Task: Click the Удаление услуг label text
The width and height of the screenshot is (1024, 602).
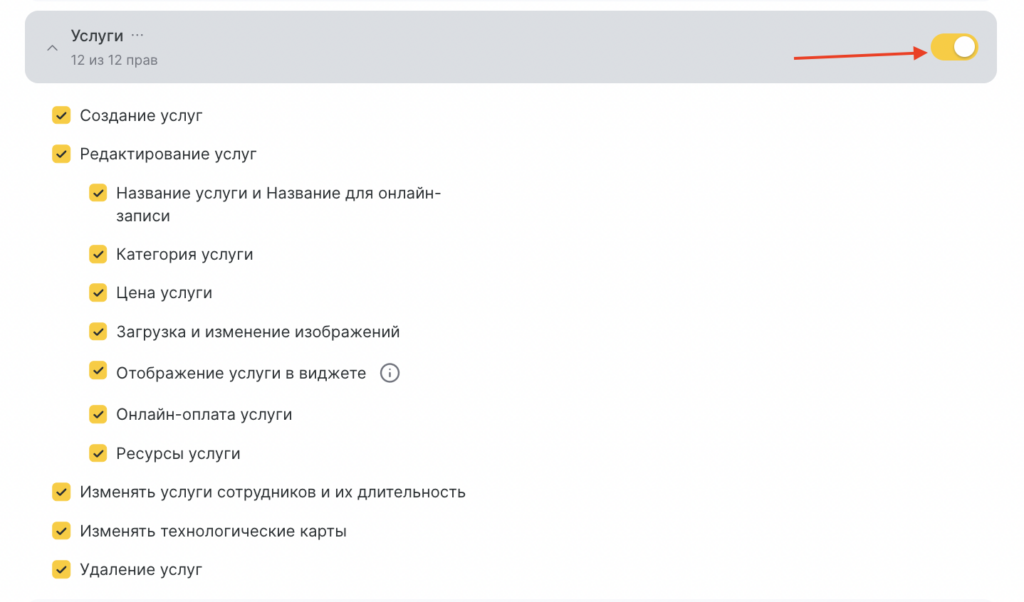Action: click(141, 570)
